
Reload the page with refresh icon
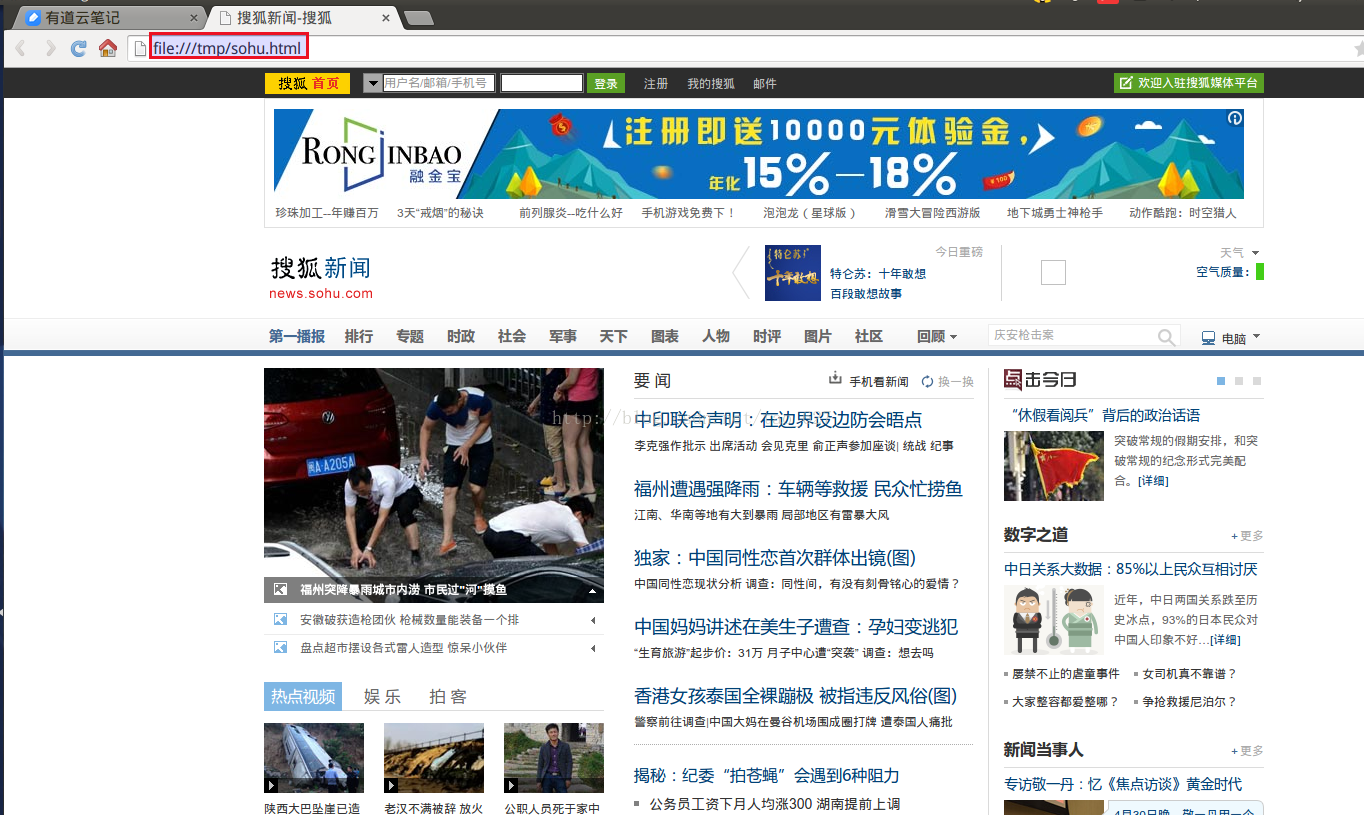pos(78,48)
